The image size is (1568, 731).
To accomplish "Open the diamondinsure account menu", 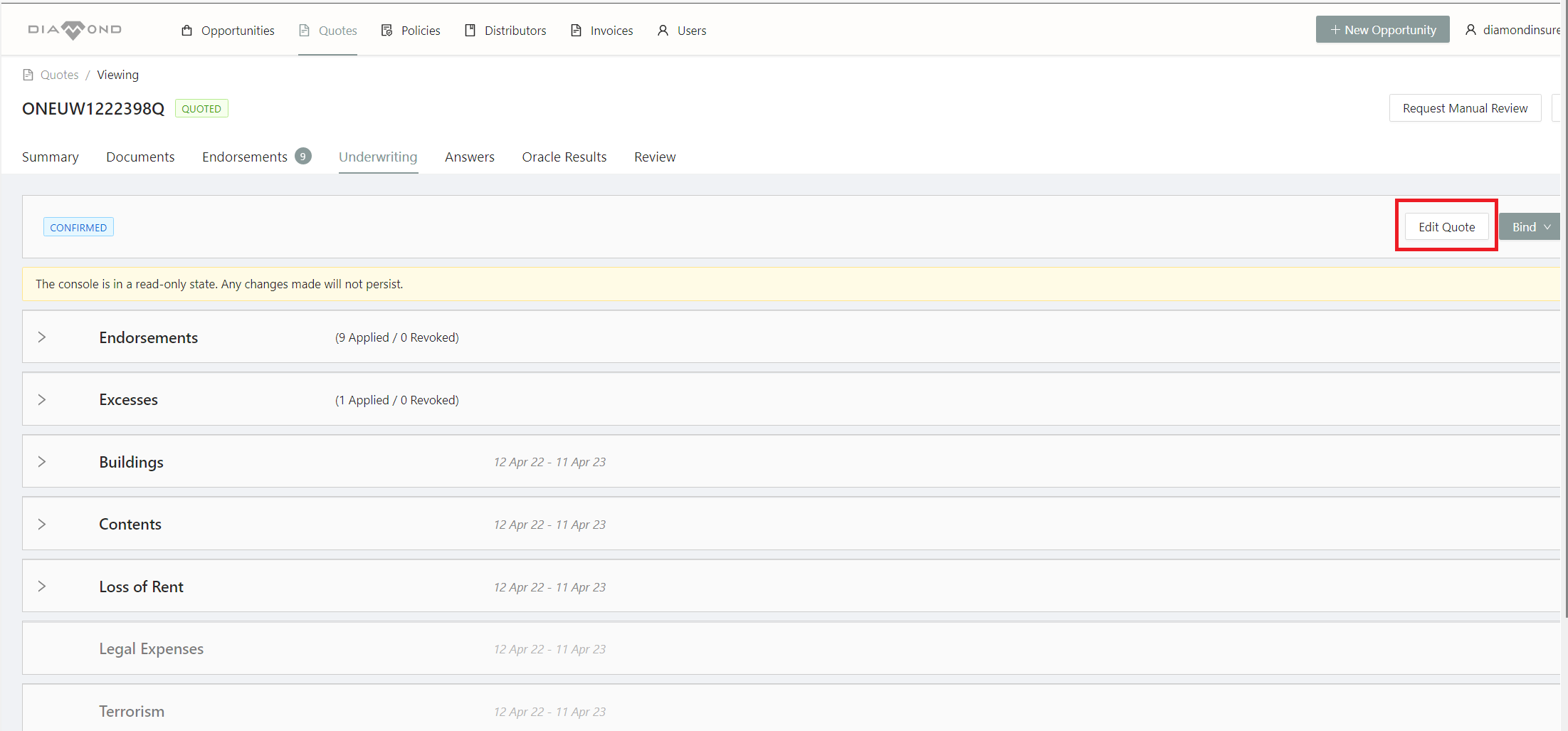I will click(x=1513, y=30).
